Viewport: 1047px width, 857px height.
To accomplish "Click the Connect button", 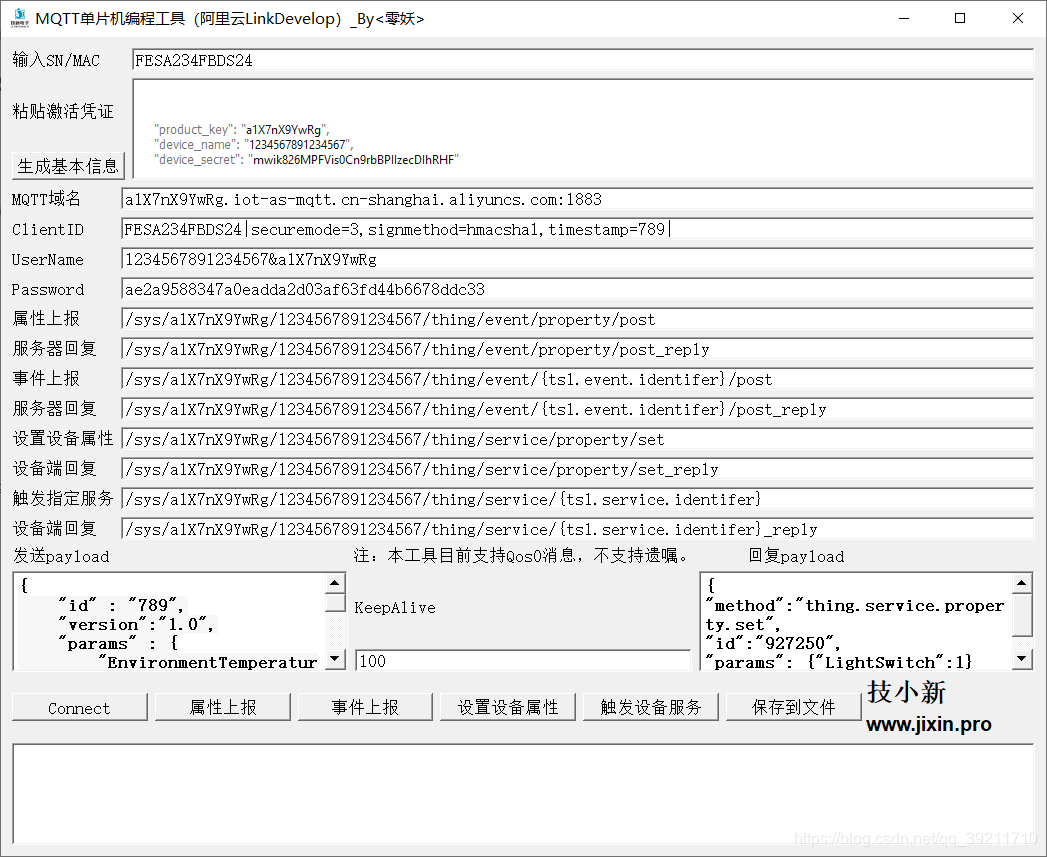I will 79,707.
